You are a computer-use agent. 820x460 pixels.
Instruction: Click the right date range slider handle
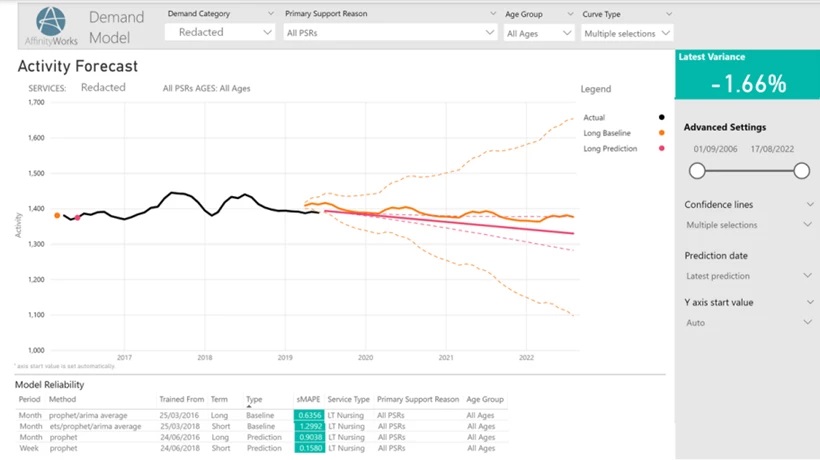pyautogui.click(x=801, y=171)
